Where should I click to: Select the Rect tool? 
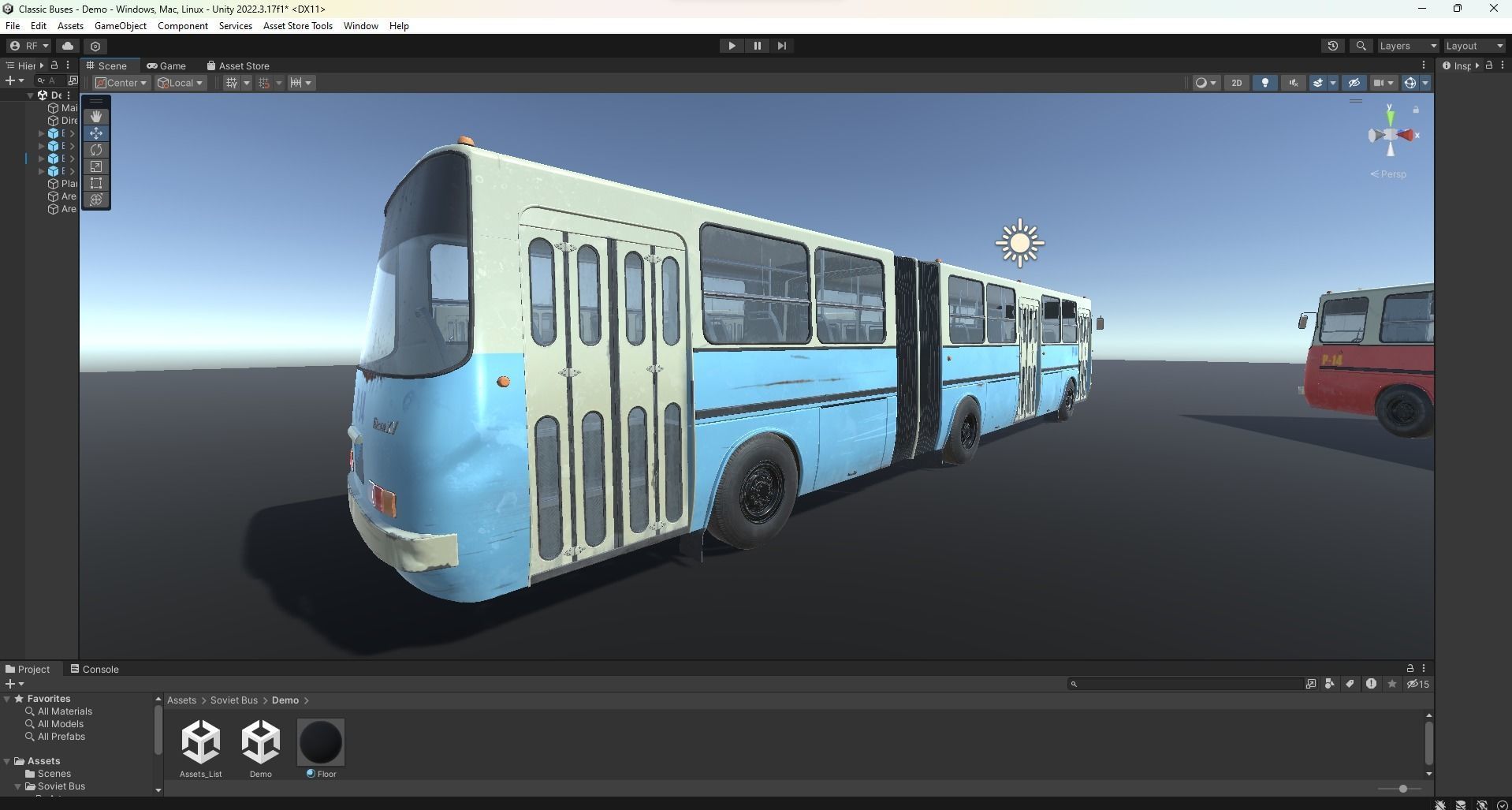pos(96,183)
